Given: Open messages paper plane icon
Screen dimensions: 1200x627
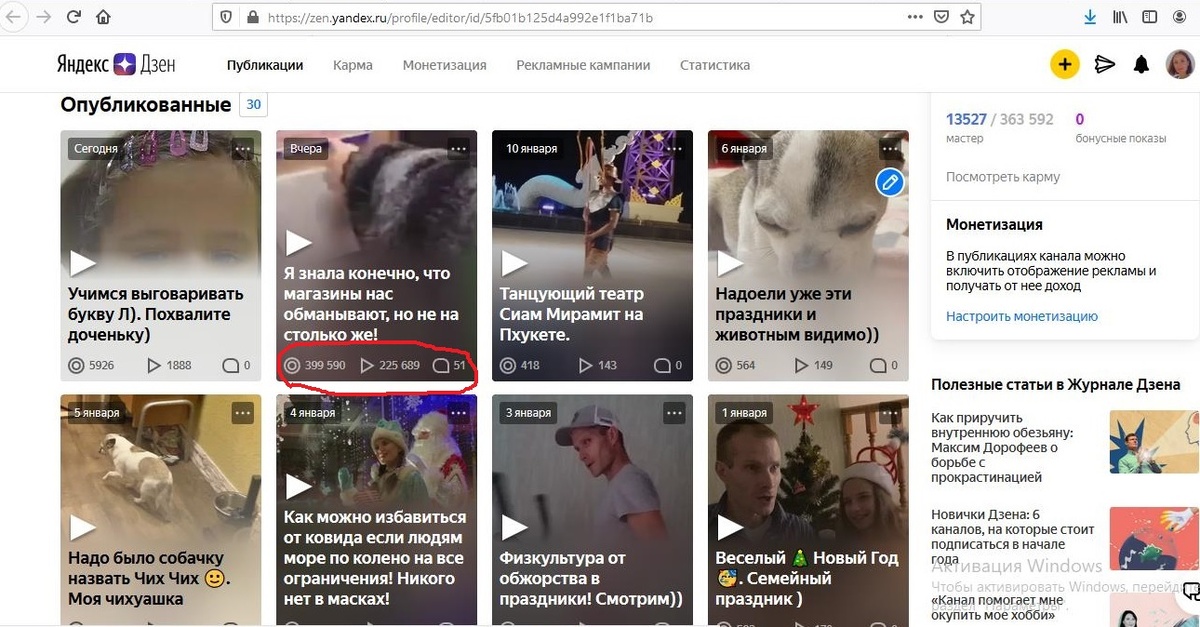Looking at the screenshot, I should coord(1104,65).
